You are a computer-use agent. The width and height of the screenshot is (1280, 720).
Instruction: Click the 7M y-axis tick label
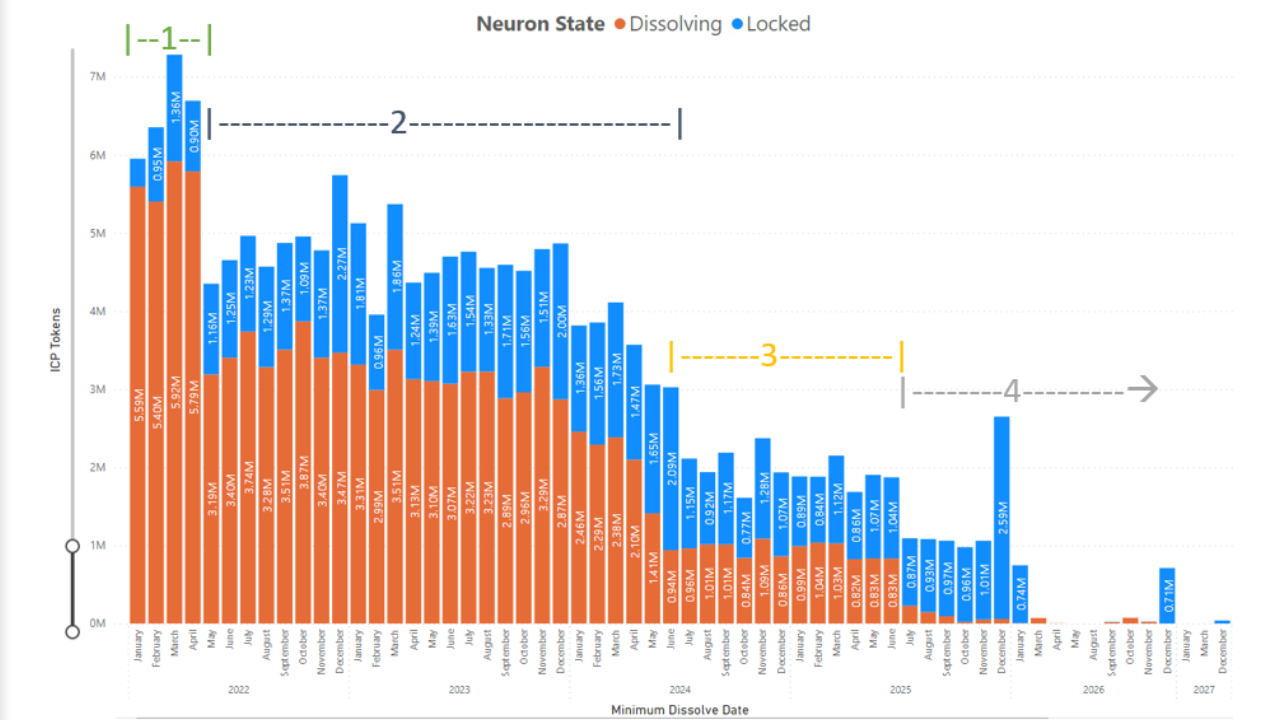pos(98,77)
